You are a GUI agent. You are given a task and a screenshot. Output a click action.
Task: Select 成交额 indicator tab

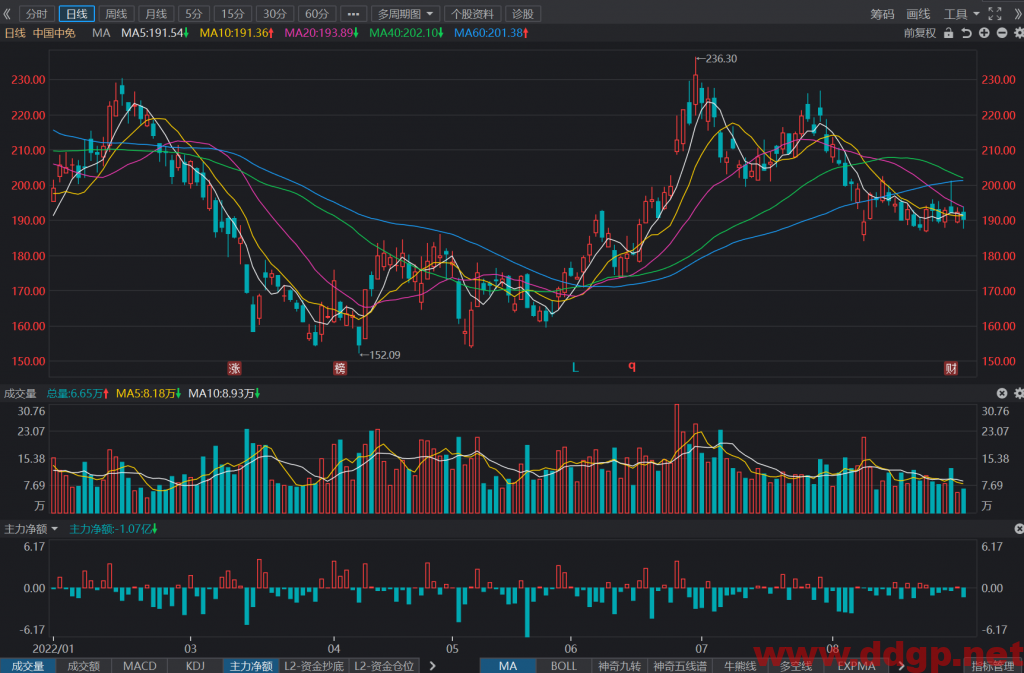84,666
